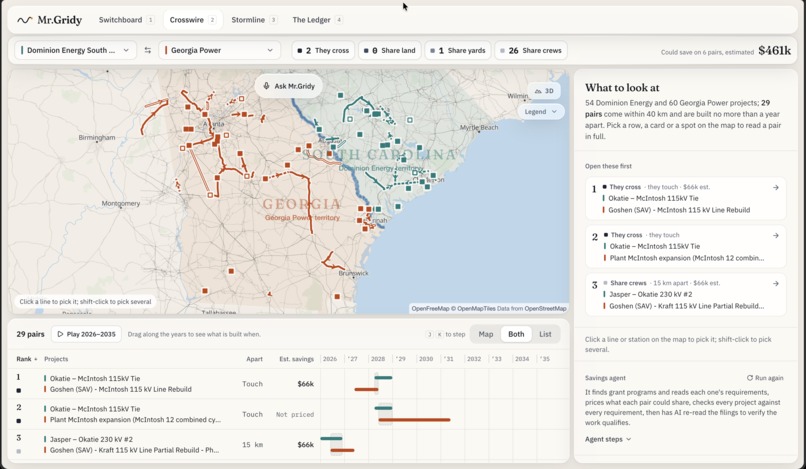Expand the map Legend
This screenshot has width=806, height=469.
click(540, 112)
